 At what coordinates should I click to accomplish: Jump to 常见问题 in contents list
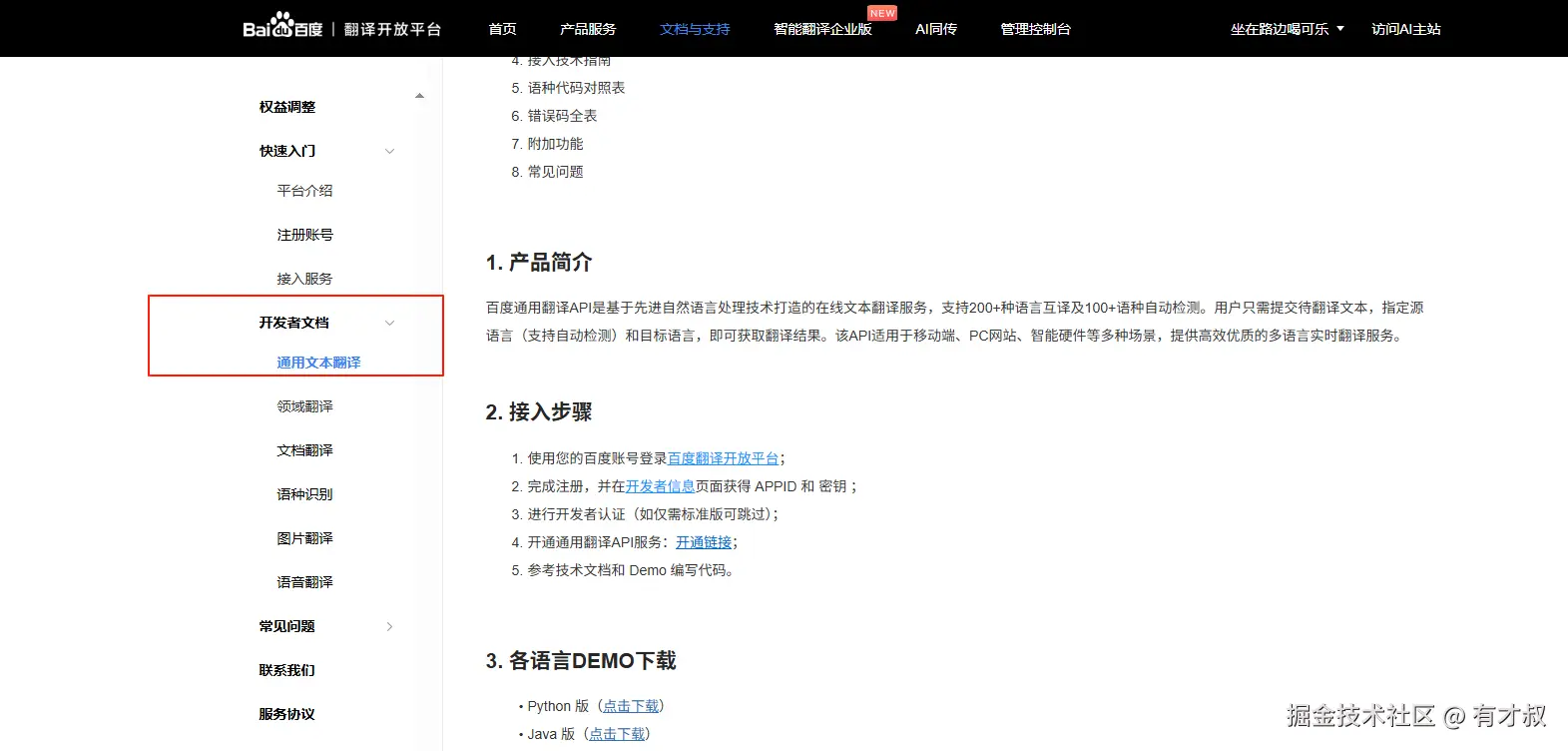555,172
